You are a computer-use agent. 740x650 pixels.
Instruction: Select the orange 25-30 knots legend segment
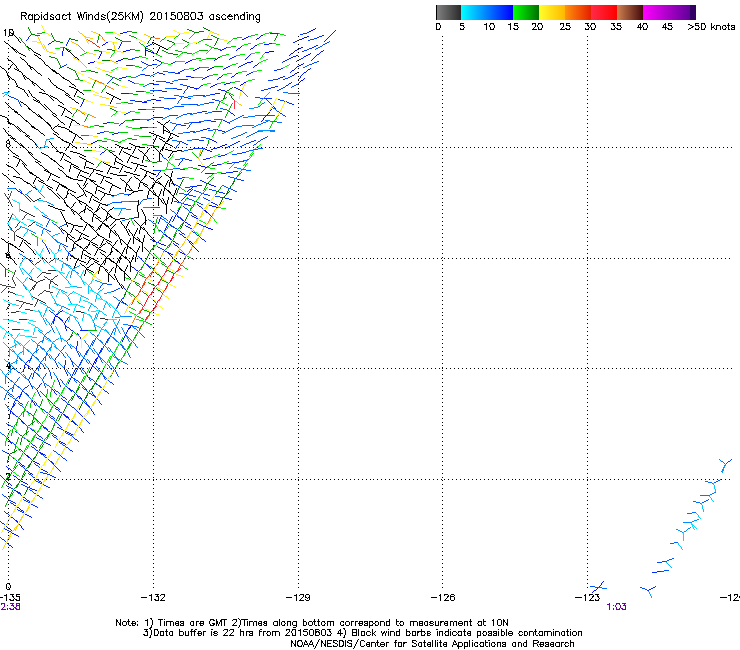coord(578,12)
